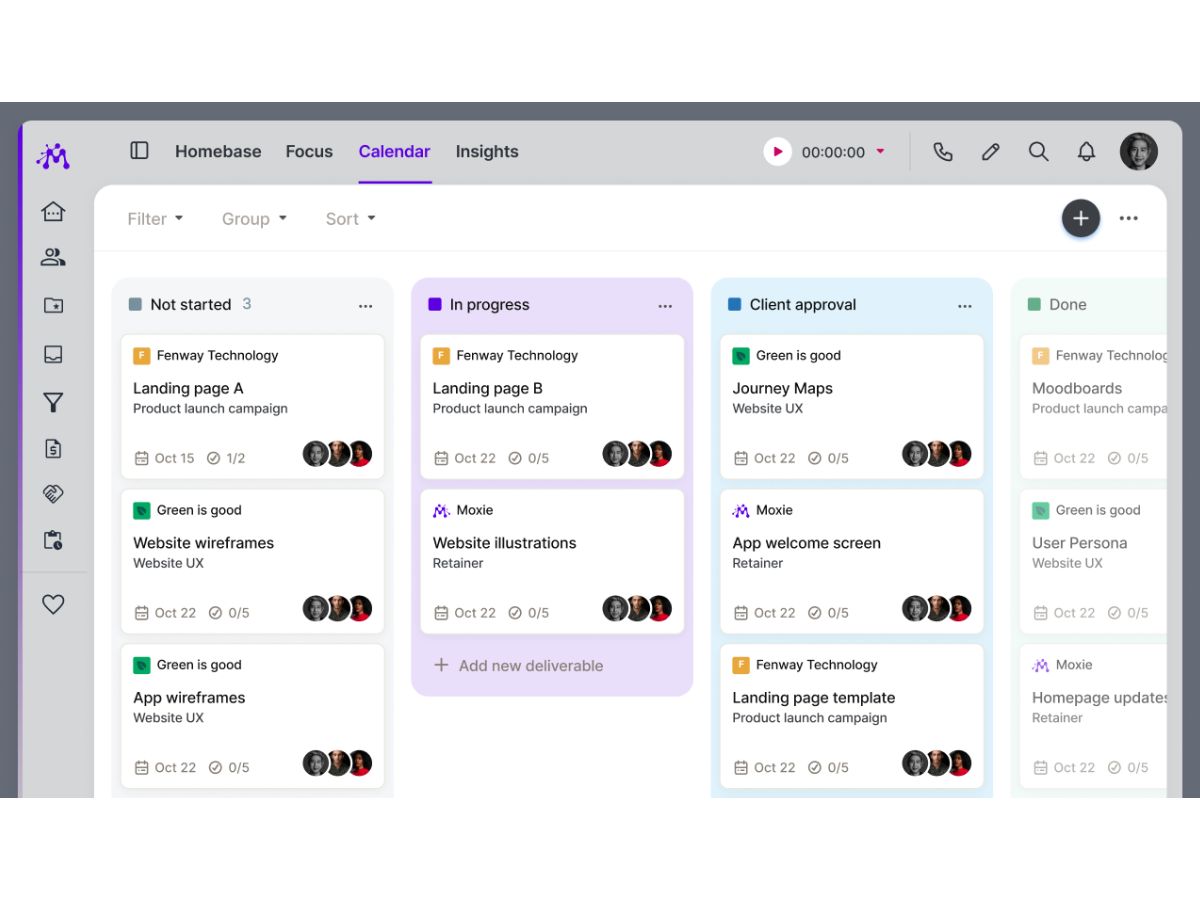Click the pencil edit icon
1200x900 pixels.
(990, 151)
